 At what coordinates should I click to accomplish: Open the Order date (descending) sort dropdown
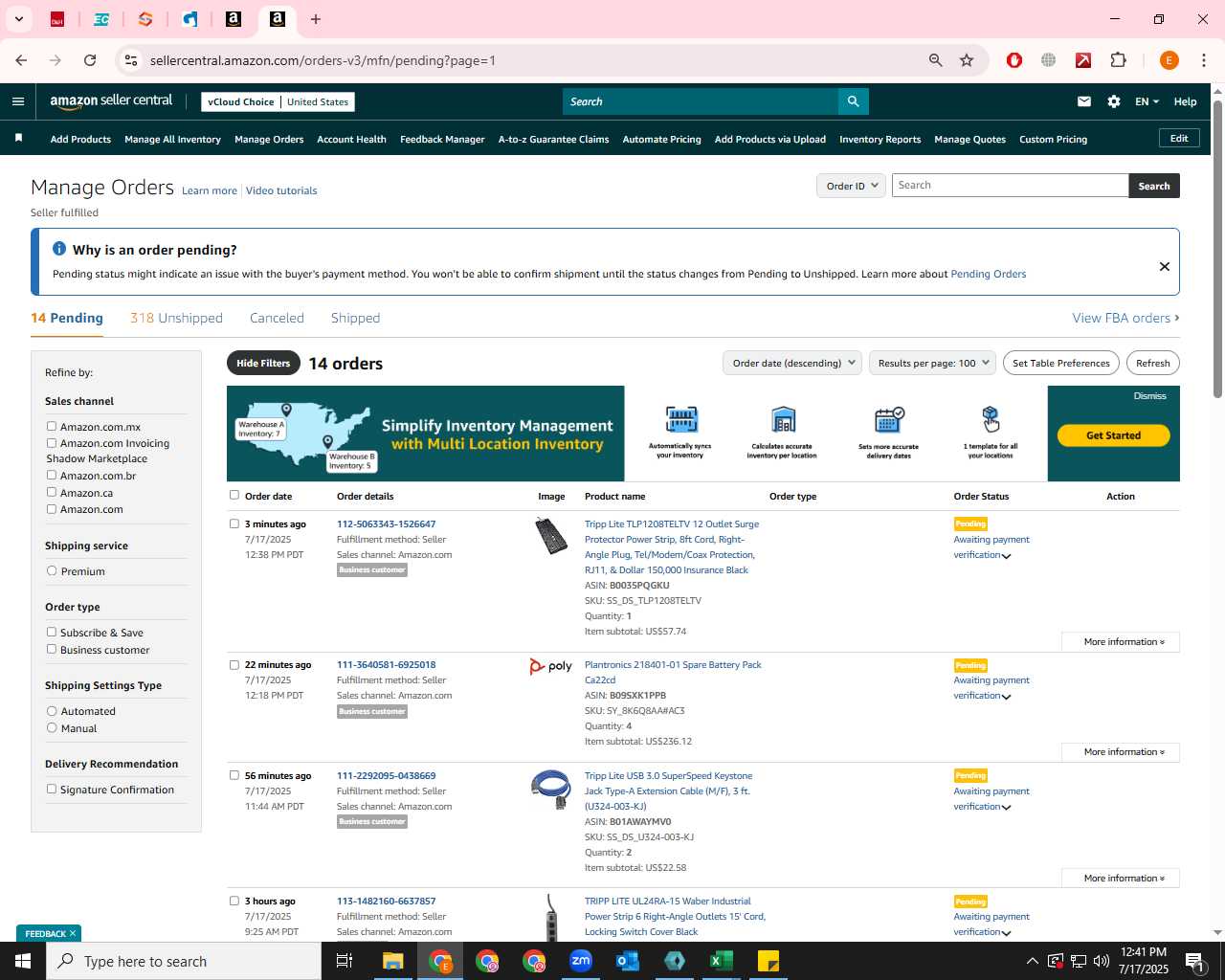(x=793, y=363)
